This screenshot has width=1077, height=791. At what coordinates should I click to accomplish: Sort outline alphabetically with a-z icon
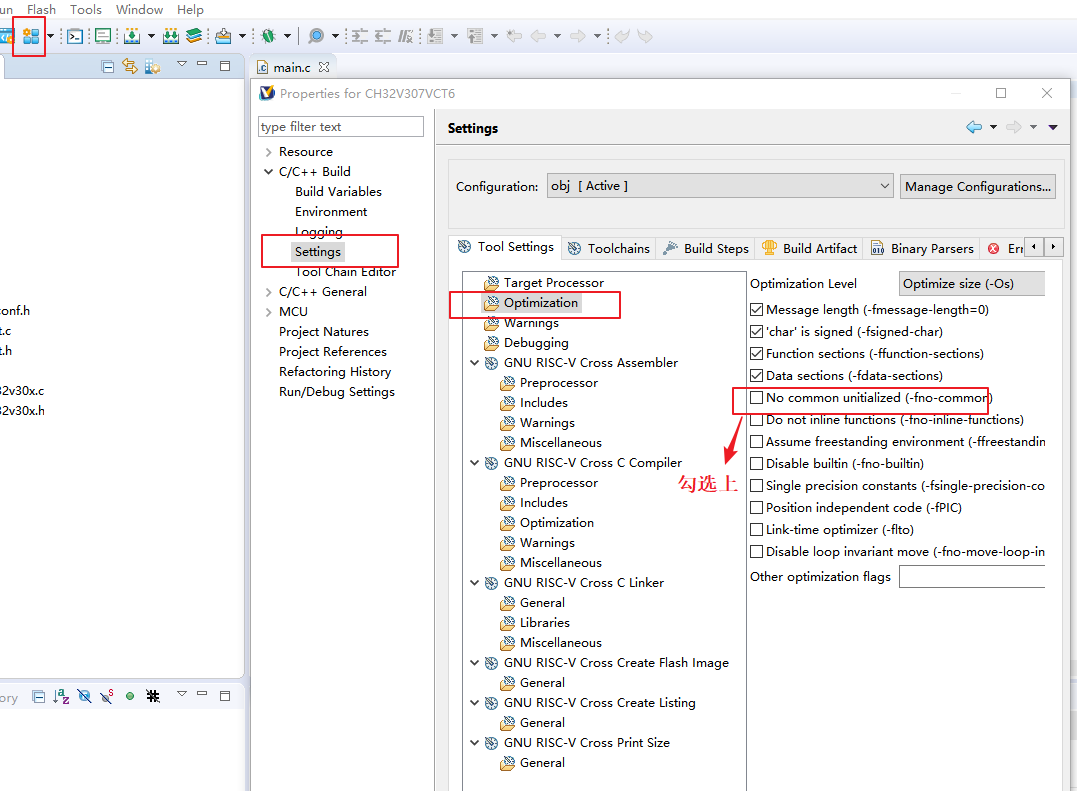(61, 696)
